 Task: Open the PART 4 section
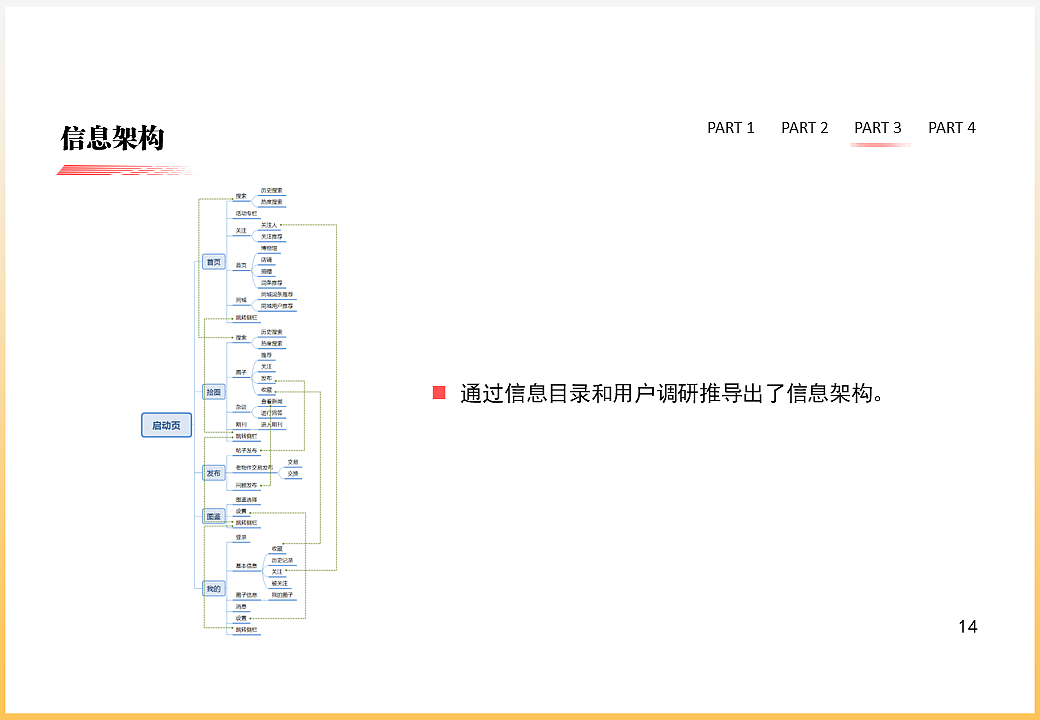(952, 128)
